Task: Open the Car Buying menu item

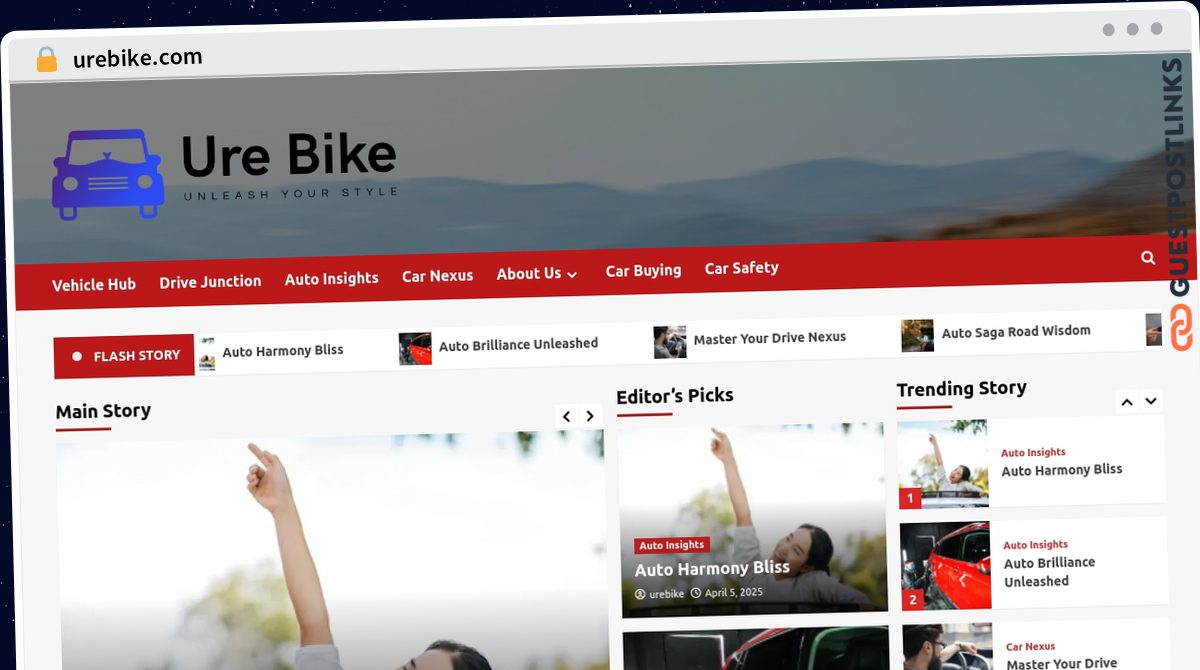Action: (x=643, y=270)
